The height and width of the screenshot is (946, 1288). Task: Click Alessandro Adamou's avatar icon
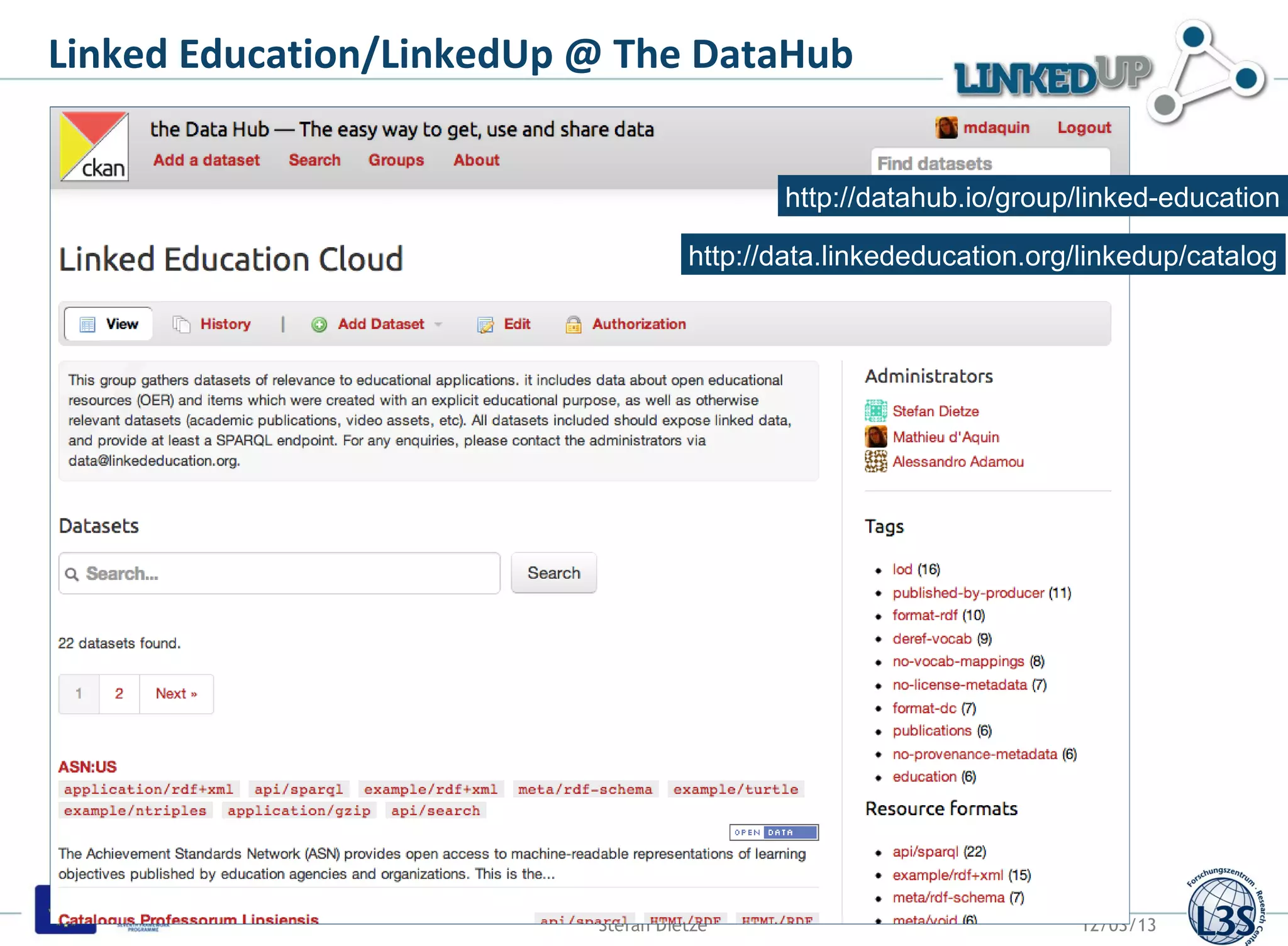(876, 462)
